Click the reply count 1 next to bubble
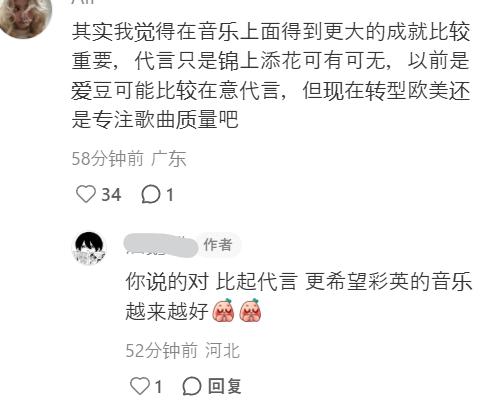The image size is (496, 418). (170, 195)
